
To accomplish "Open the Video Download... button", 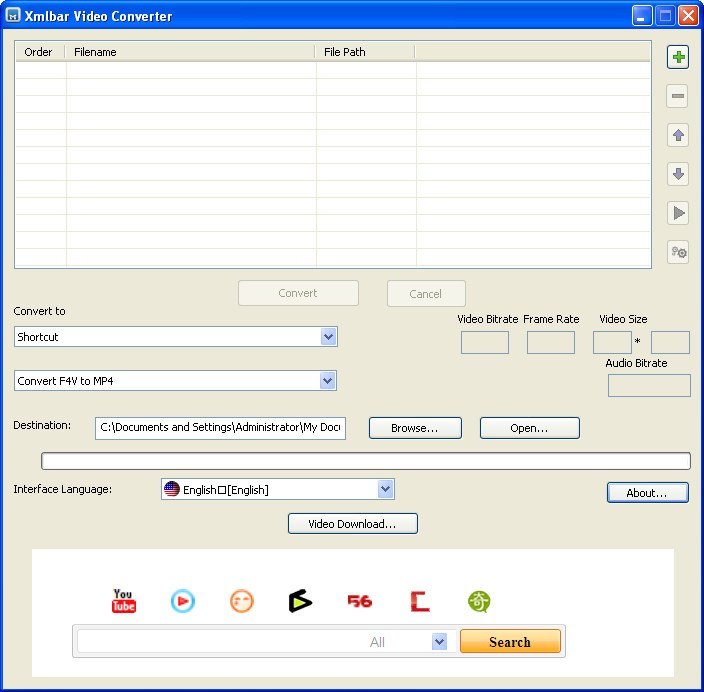I will (x=352, y=524).
